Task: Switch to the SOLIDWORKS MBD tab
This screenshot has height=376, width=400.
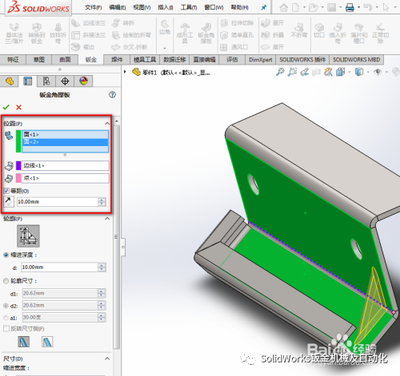Action: (x=356, y=60)
